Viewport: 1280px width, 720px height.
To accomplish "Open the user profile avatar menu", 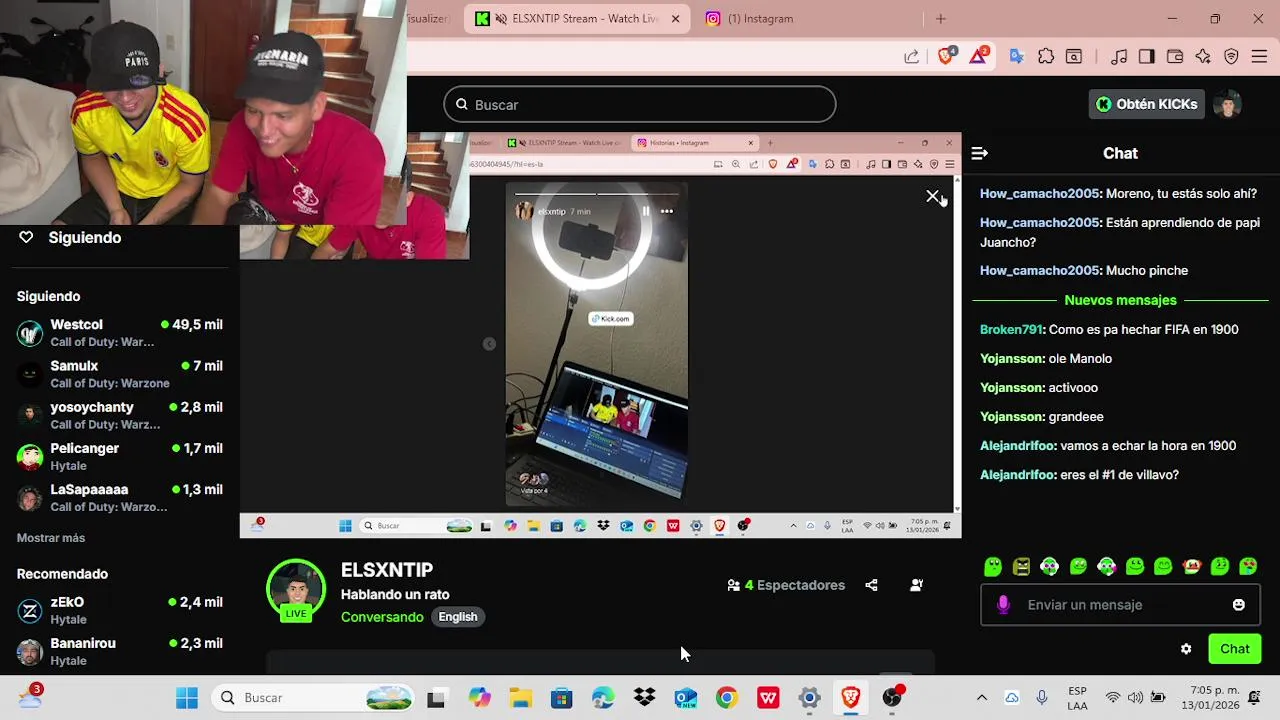I will (1227, 104).
